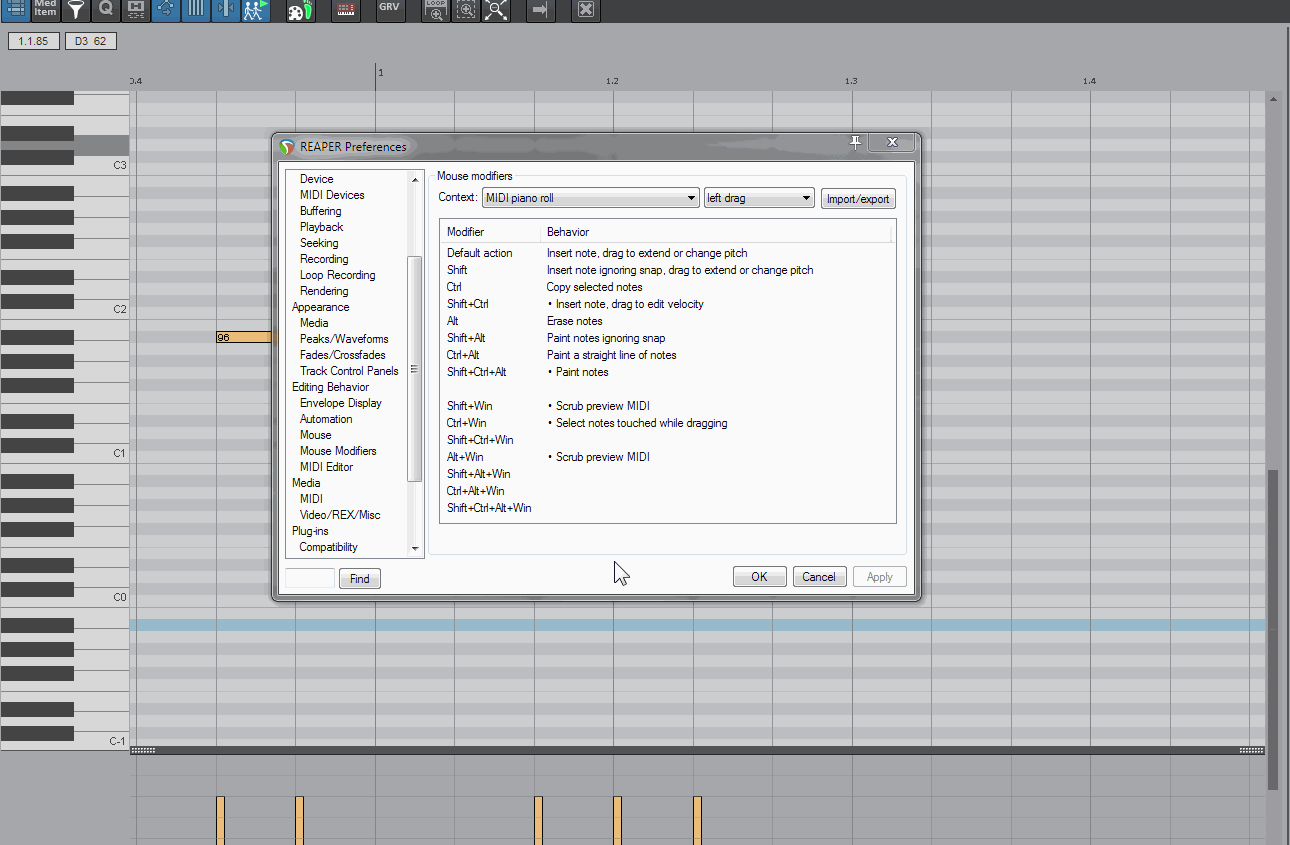Click the Import/export button
The image size is (1290, 845).
point(858,199)
